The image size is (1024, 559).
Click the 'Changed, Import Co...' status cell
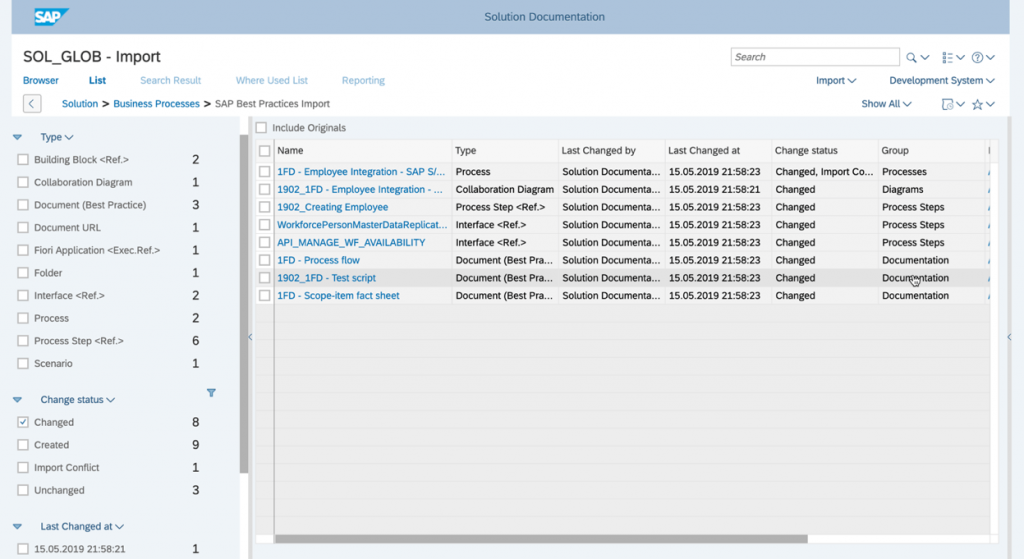tap(824, 172)
